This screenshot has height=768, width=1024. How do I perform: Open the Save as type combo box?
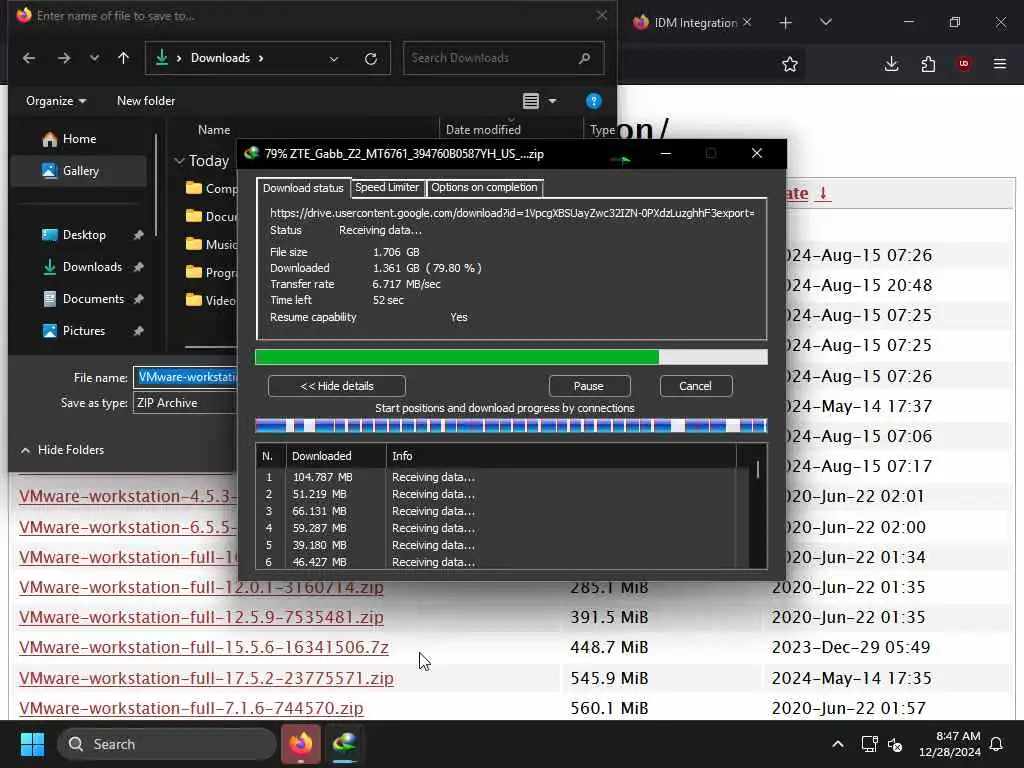click(x=185, y=403)
